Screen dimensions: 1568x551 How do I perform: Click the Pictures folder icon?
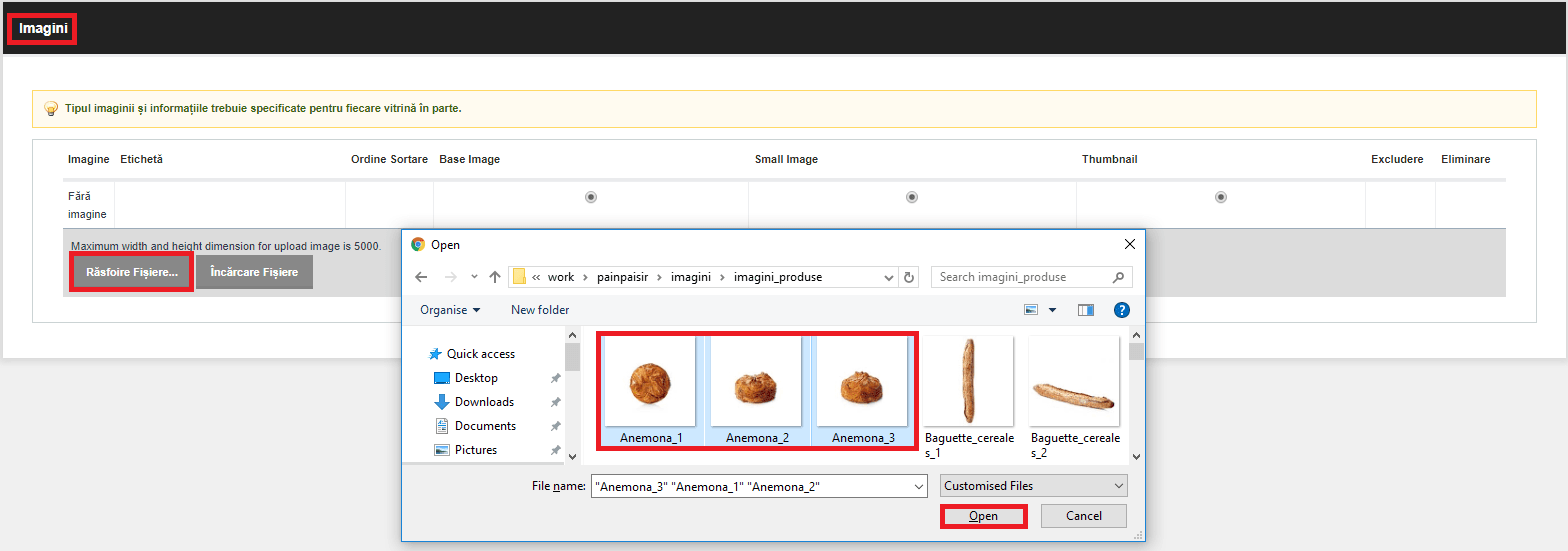pos(442,450)
